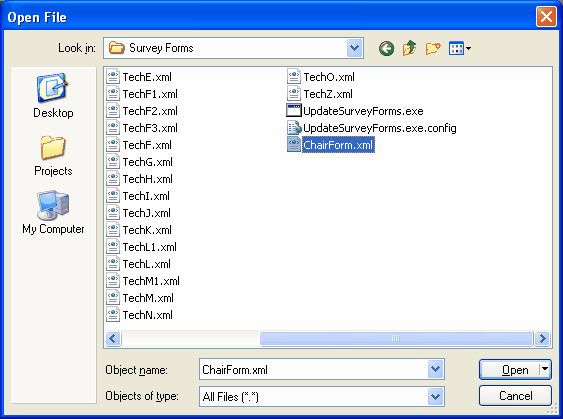
Task: Select the TechE.xml file
Action: click(x=139, y=77)
